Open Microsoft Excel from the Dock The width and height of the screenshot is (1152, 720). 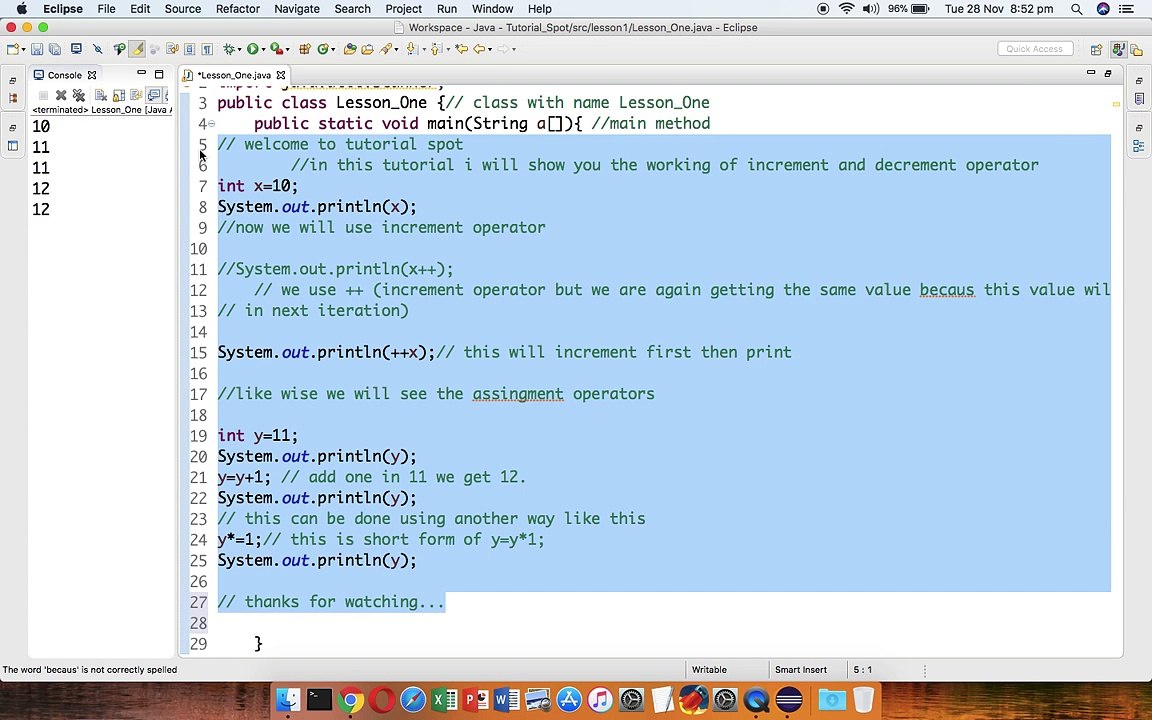444,700
